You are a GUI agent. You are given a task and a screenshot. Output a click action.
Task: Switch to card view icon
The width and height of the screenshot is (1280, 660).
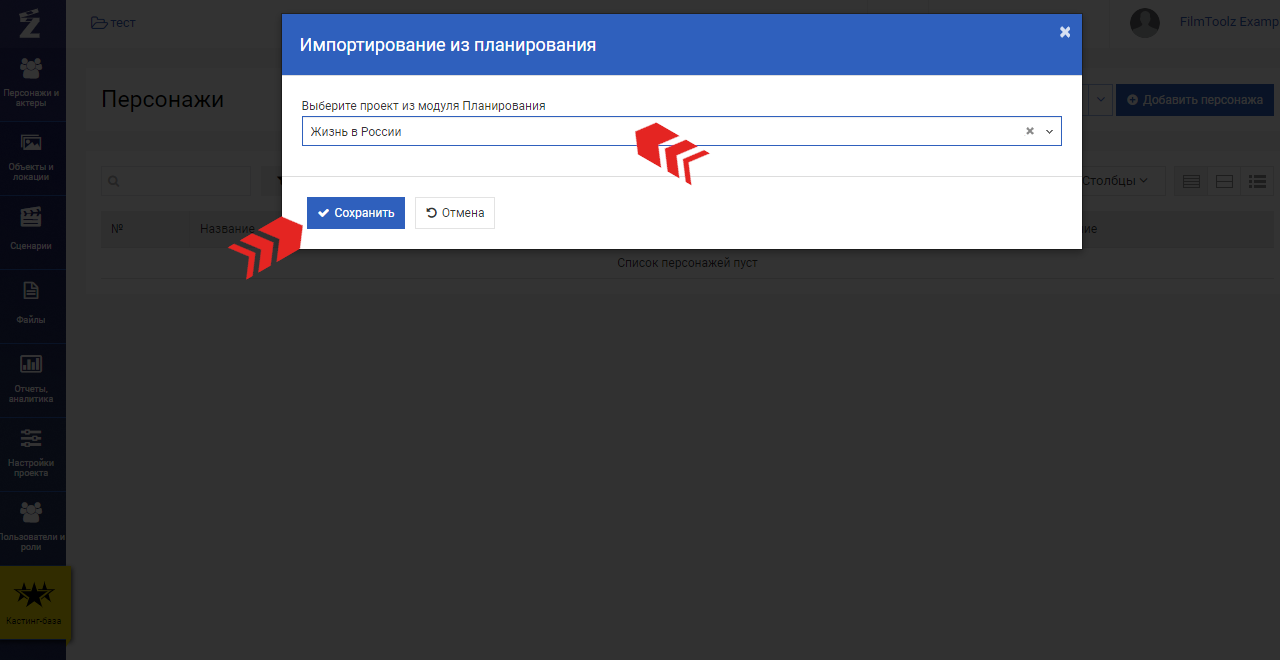point(1224,181)
